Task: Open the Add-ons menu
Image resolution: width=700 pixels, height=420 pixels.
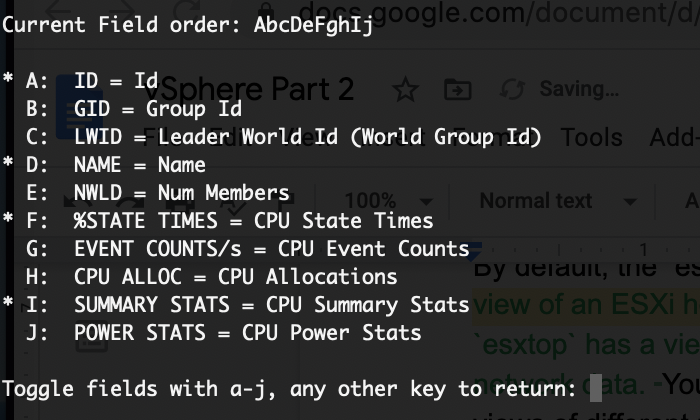Action: [x=675, y=138]
